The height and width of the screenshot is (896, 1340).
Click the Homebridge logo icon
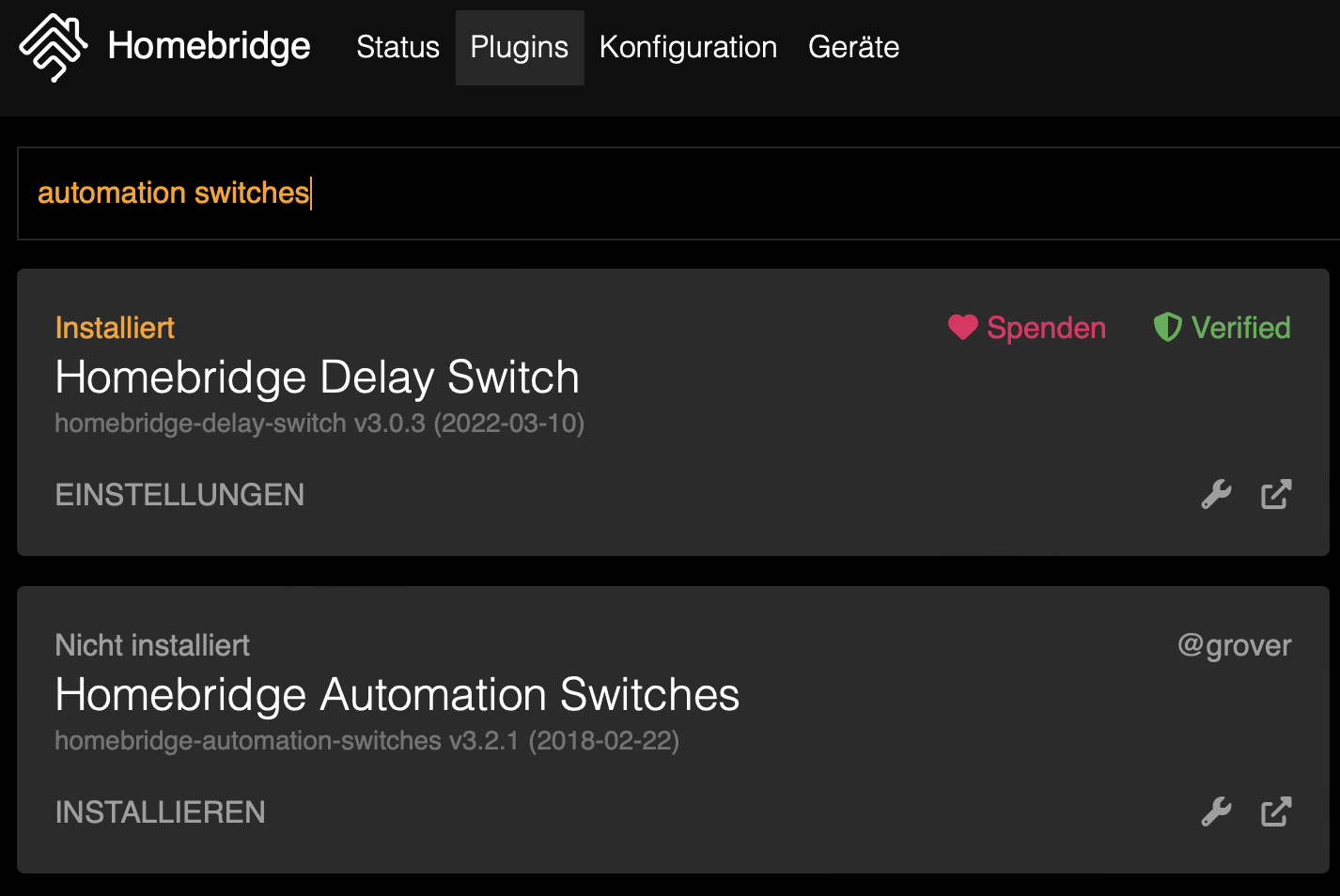coord(53,47)
